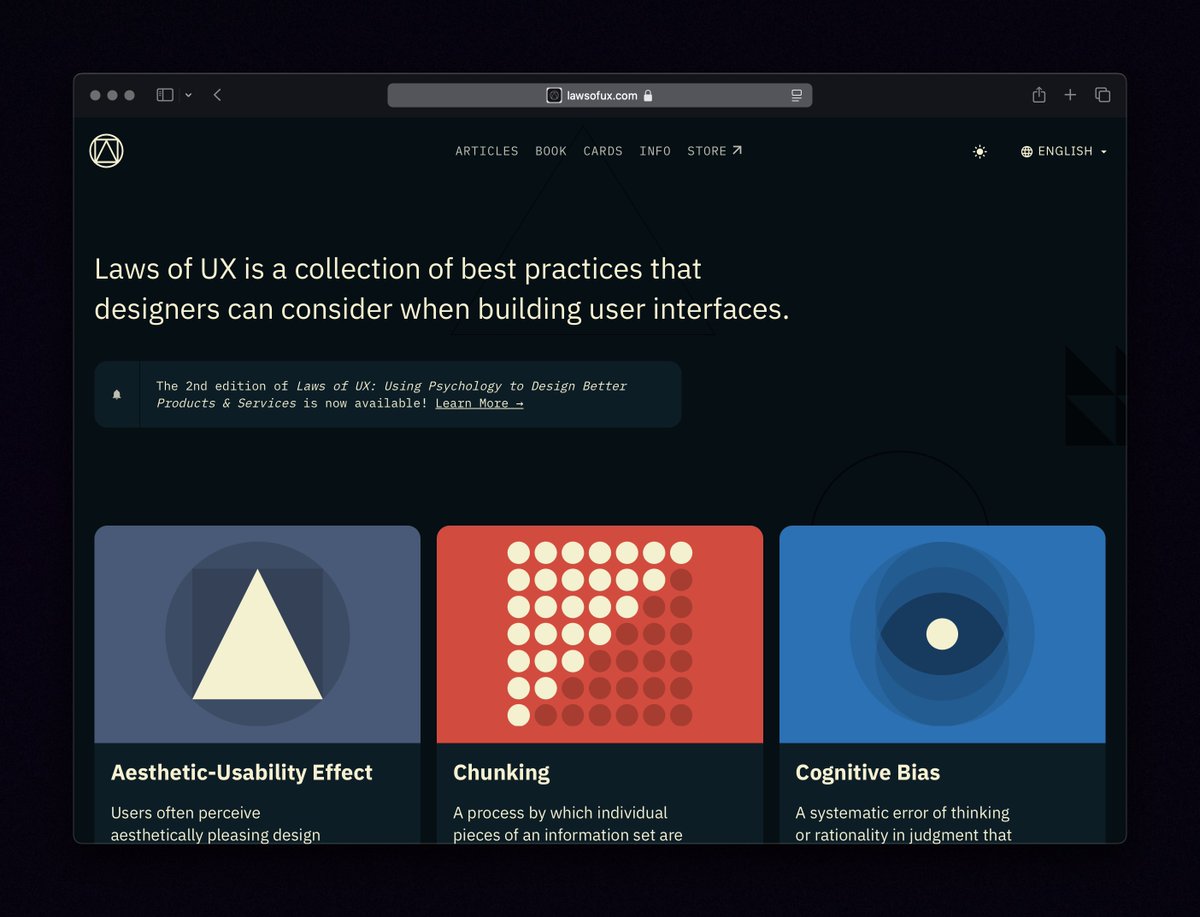Click the Safari sidebar toggle icon
Viewport: 1200px width, 917px height.
165,95
